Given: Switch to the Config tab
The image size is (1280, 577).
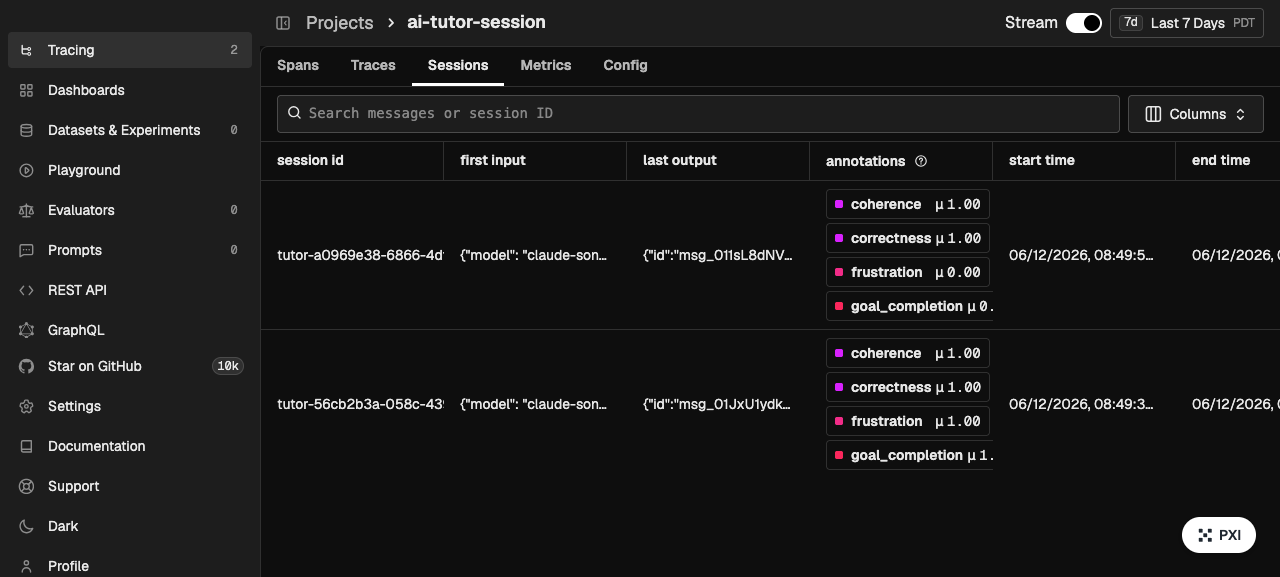Looking at the screenshot, I should tap(625, 65).
